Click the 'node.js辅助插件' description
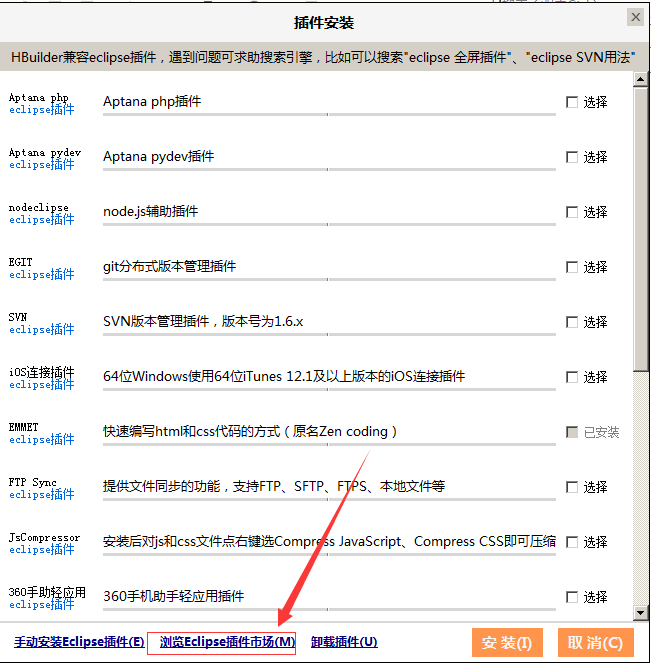 (x=151, y=212)
